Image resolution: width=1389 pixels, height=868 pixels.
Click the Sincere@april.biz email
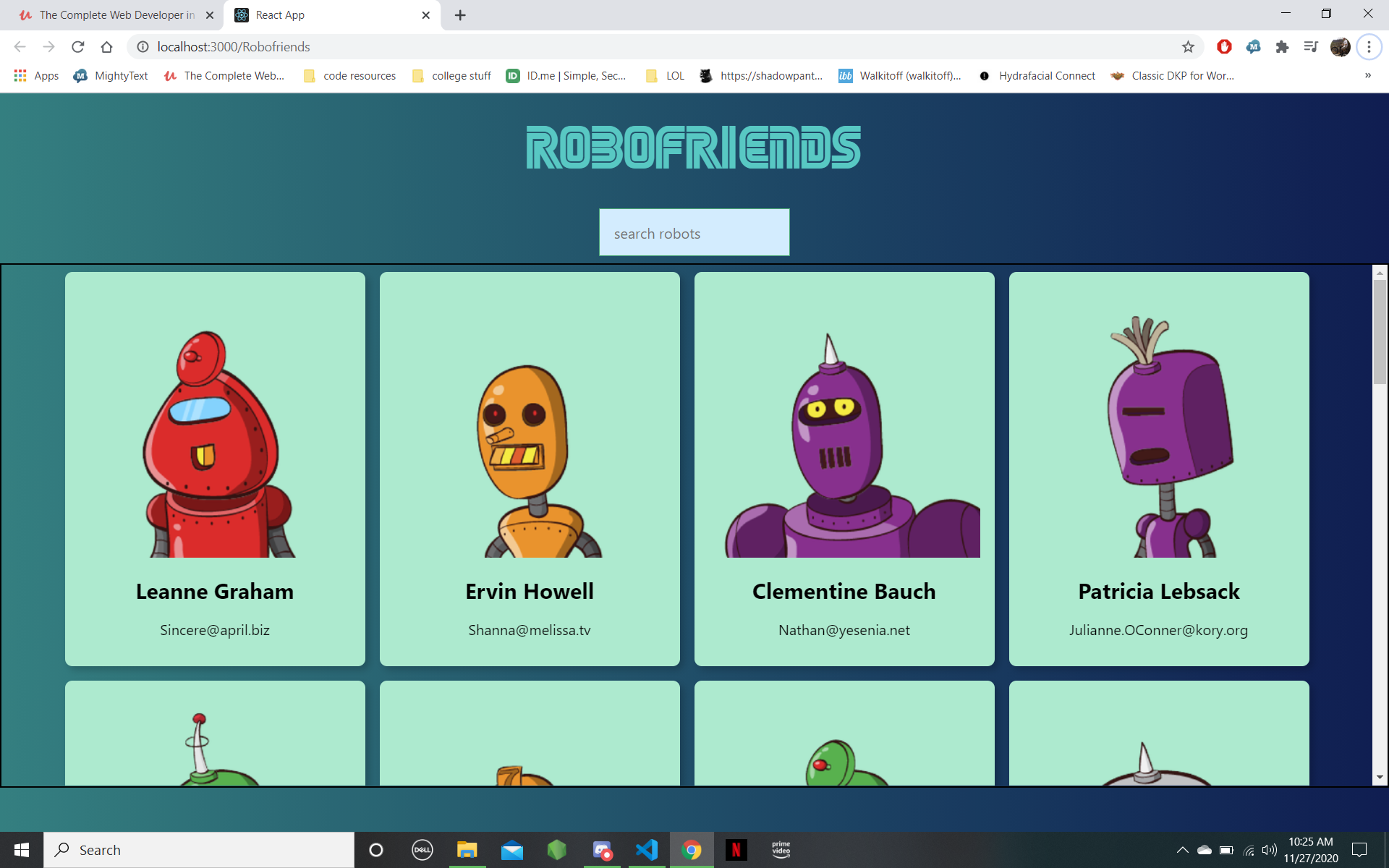215,630
